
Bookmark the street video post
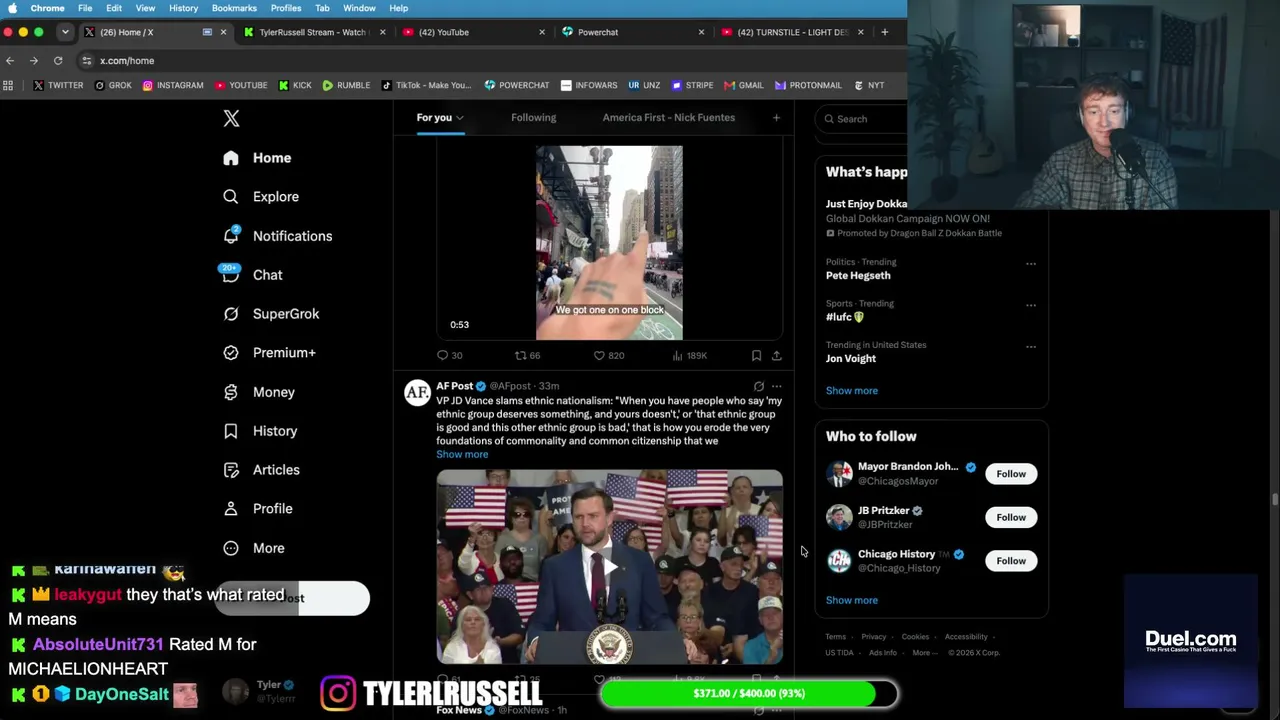pyautogui.click(x=756, y=355)
